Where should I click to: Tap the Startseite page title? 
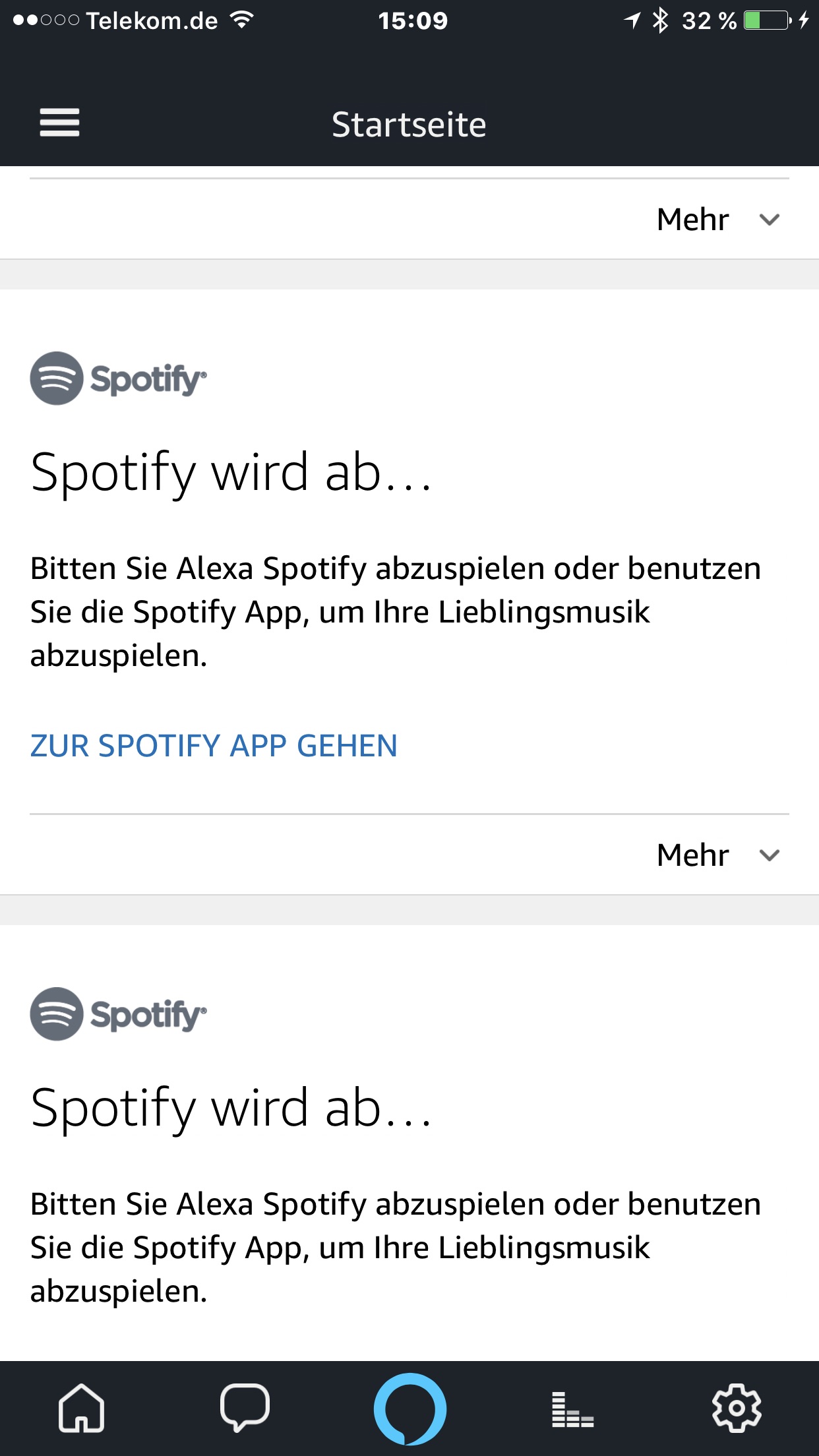[x=409, y=124]
